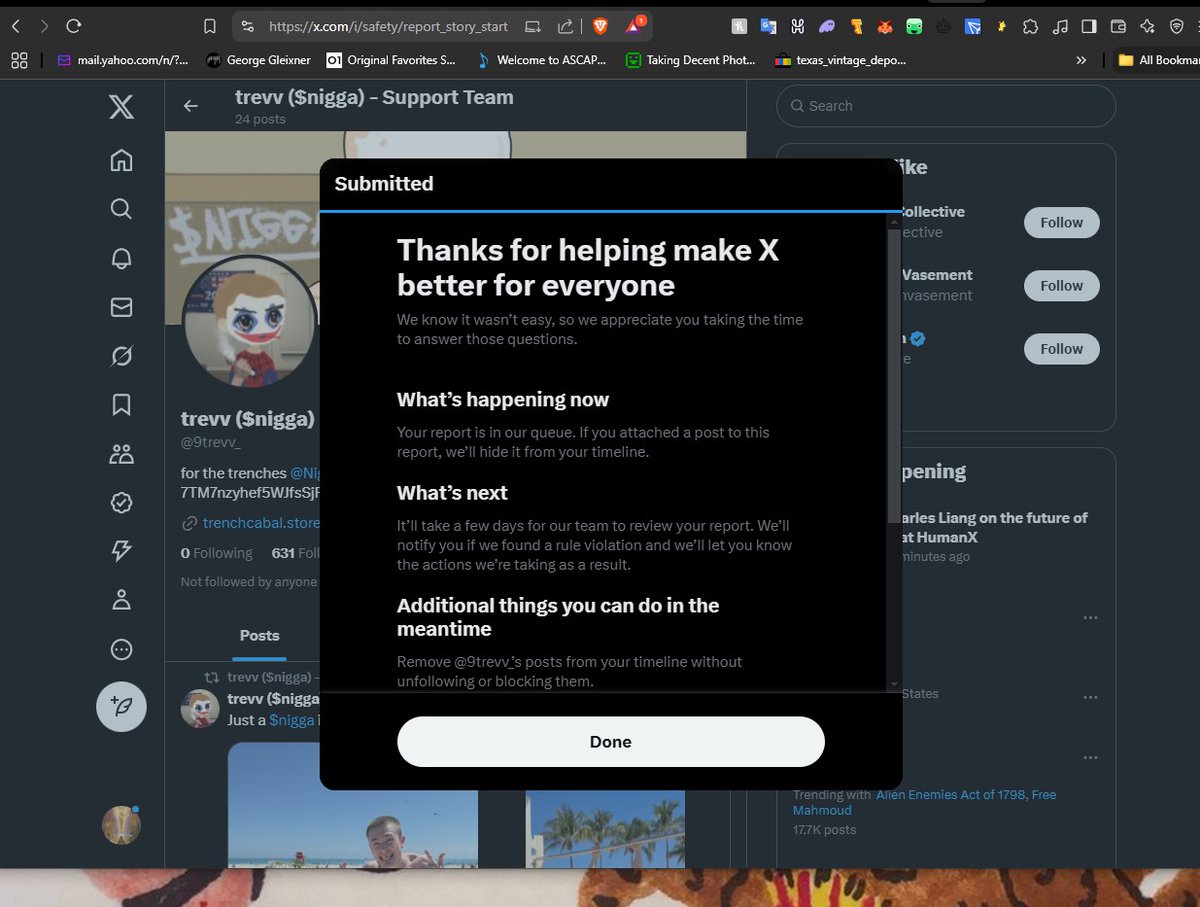Open Messages envelope in the sidebar
This screenshot has height=907, width=1200.
pyautogui.click(x=121, y=307)
